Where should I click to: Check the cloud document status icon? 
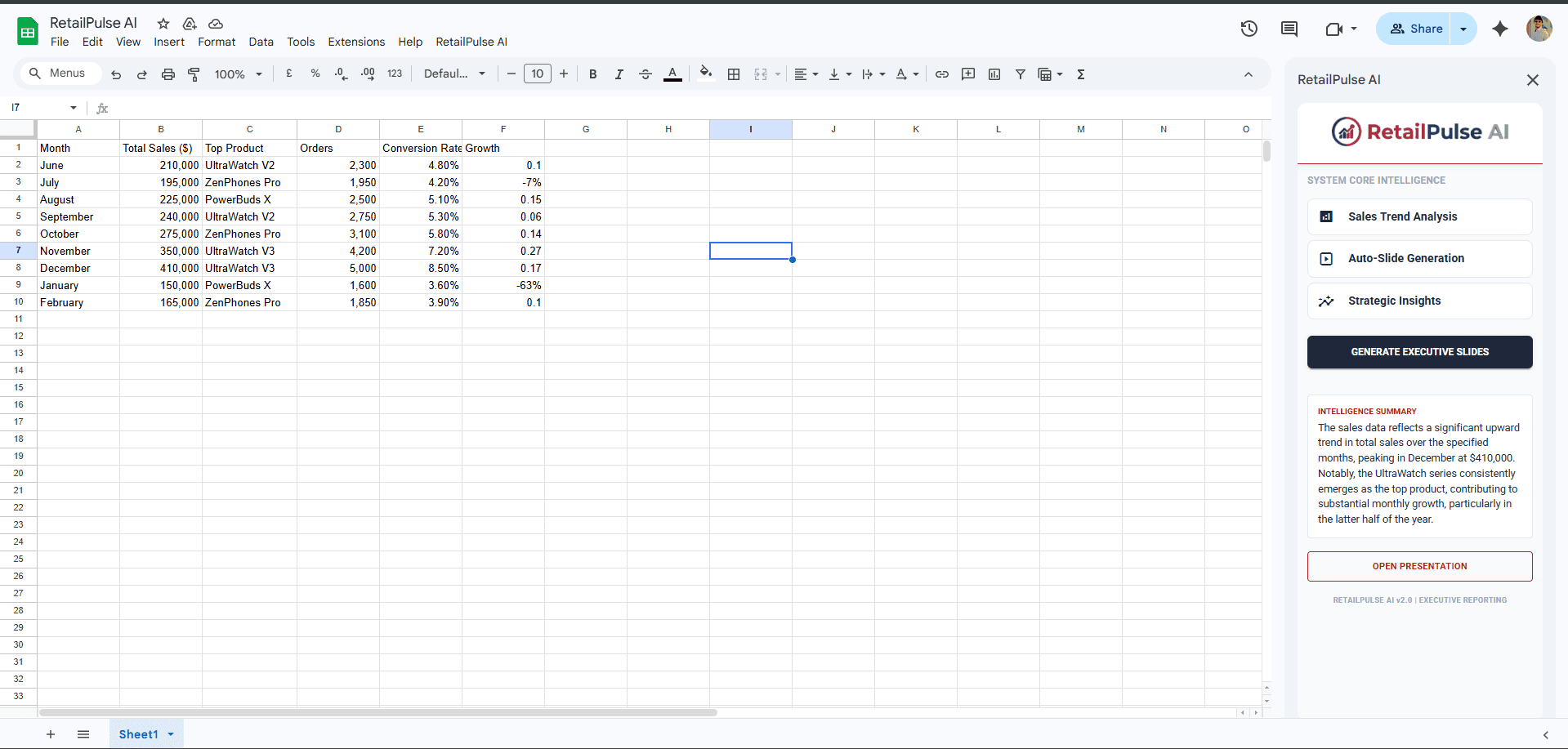pyautogui.click(x=216, y=24)
